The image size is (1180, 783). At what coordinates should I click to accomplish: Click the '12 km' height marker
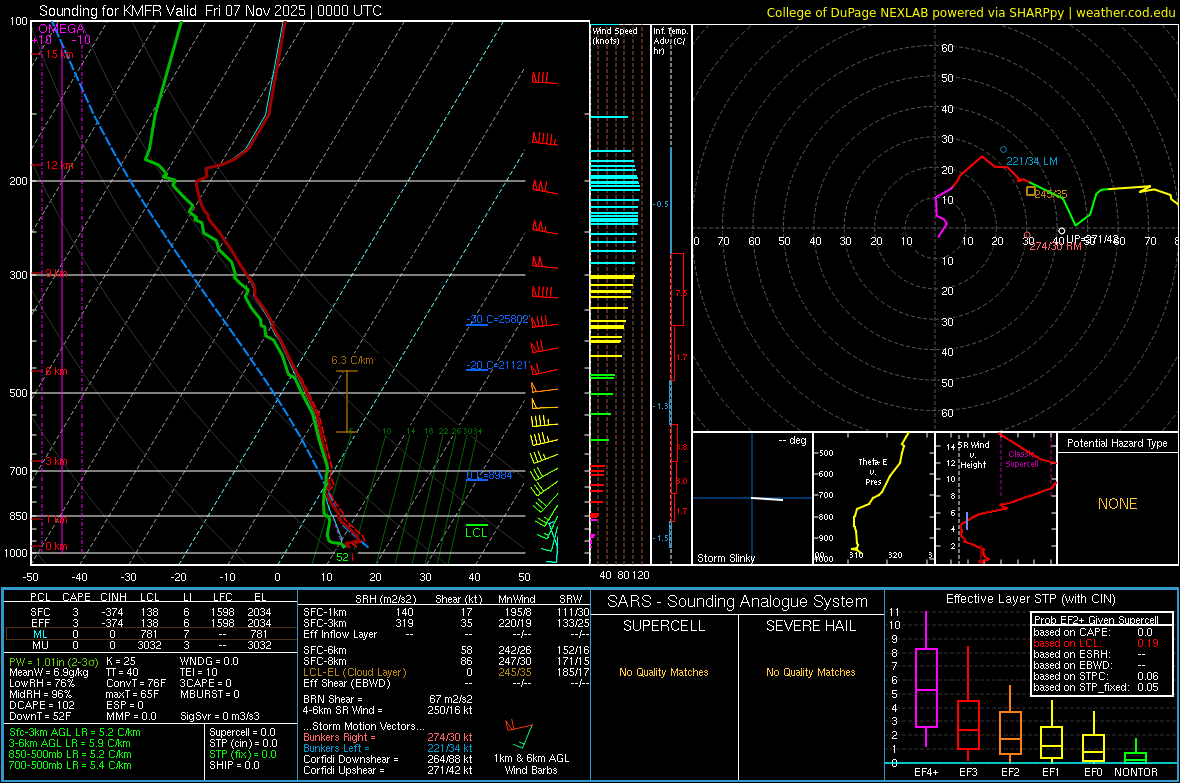click(x=59, y=165)
